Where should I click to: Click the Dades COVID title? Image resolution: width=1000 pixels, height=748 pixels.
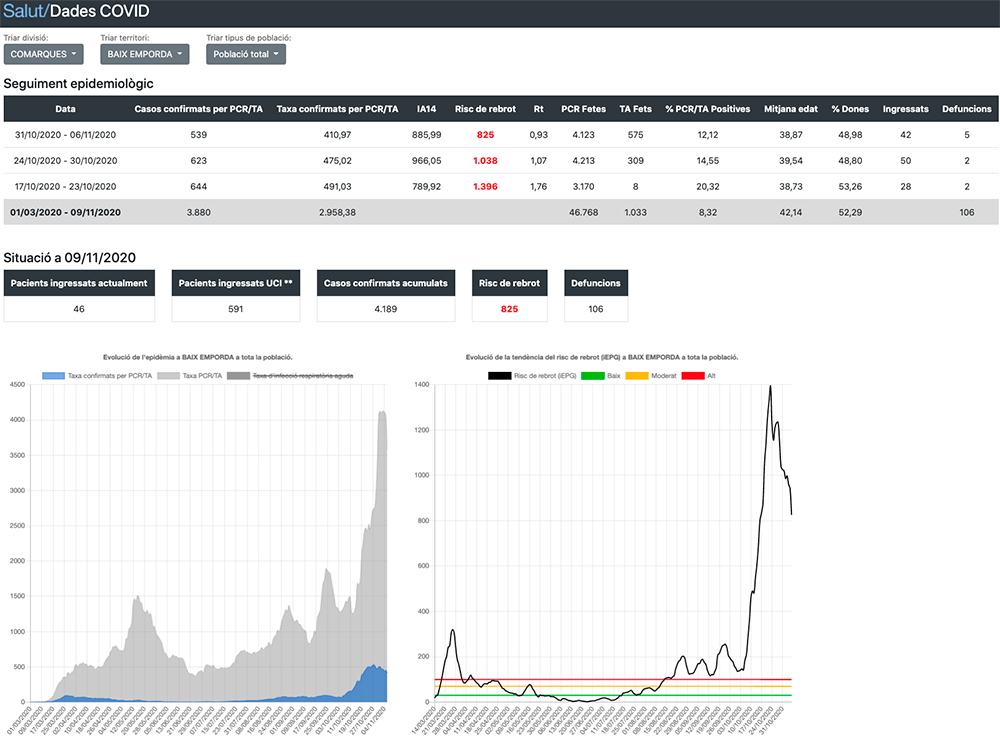[99, 11]
